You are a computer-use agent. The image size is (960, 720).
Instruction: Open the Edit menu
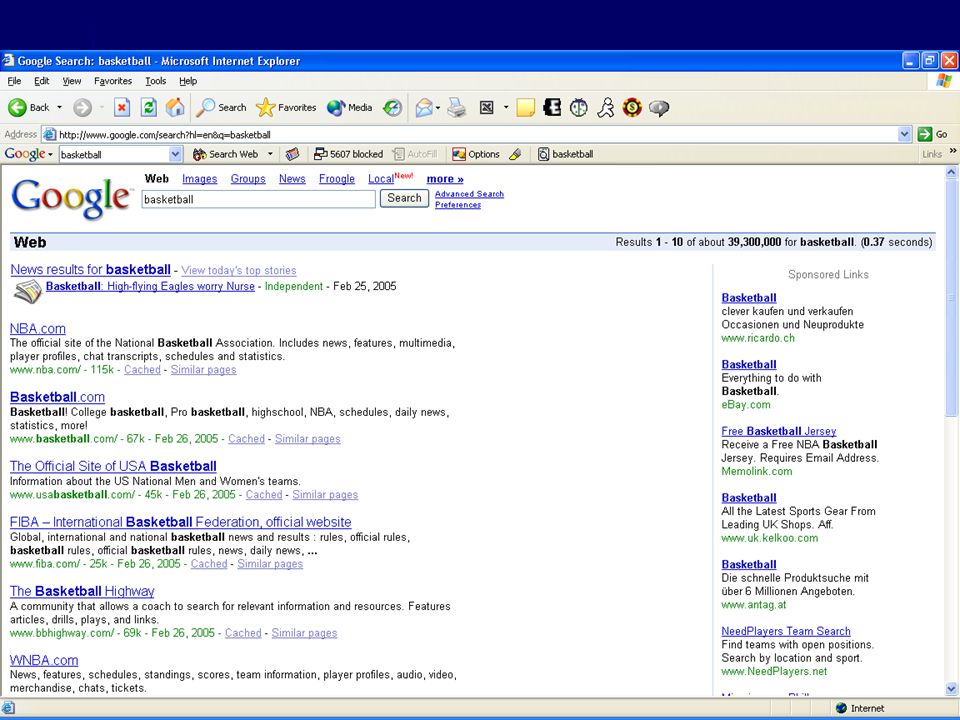(42, 81)
